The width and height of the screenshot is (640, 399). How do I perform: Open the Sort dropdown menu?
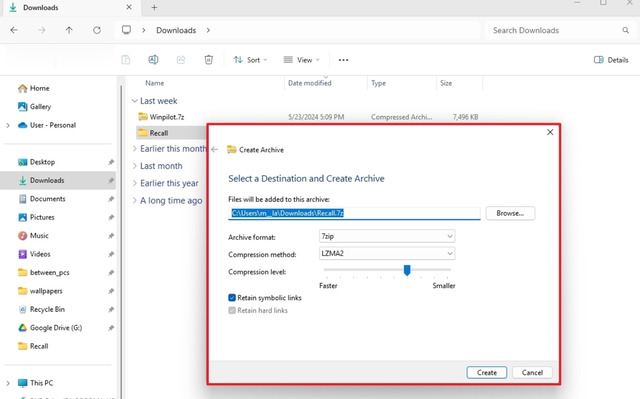(x=250, y=60)
